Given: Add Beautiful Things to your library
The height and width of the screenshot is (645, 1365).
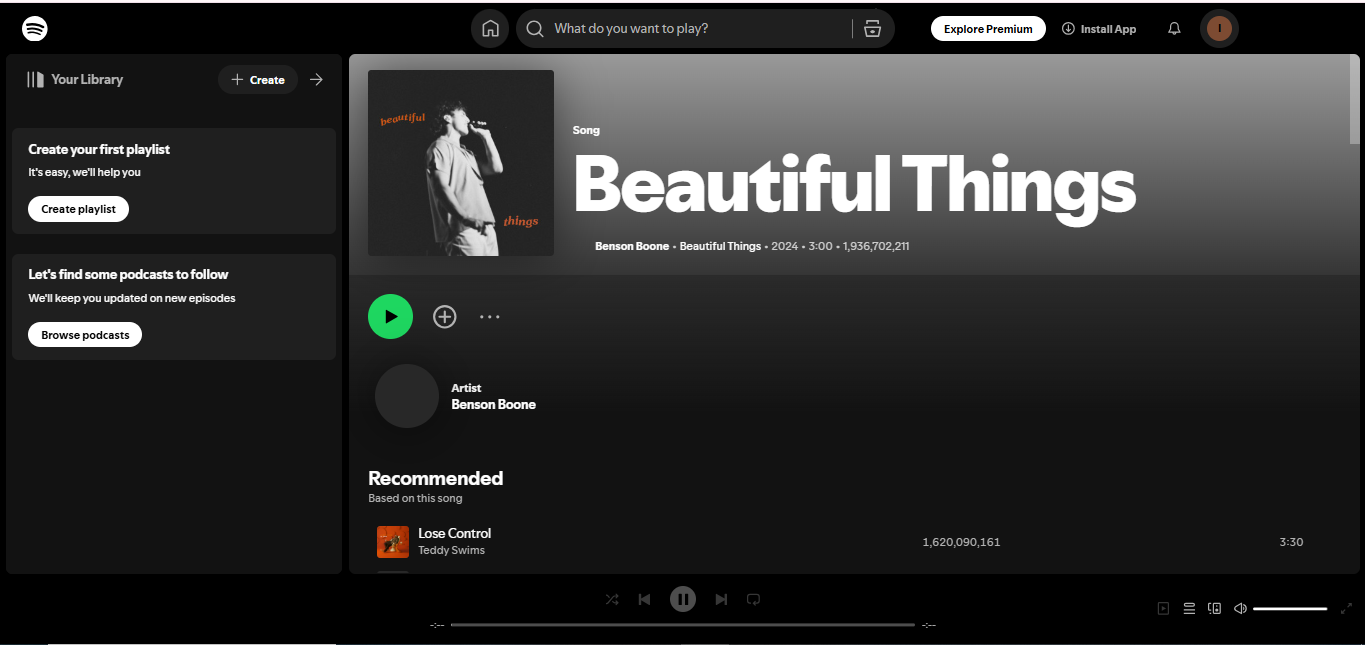Looking at the screenshot, I should (444, 316).
